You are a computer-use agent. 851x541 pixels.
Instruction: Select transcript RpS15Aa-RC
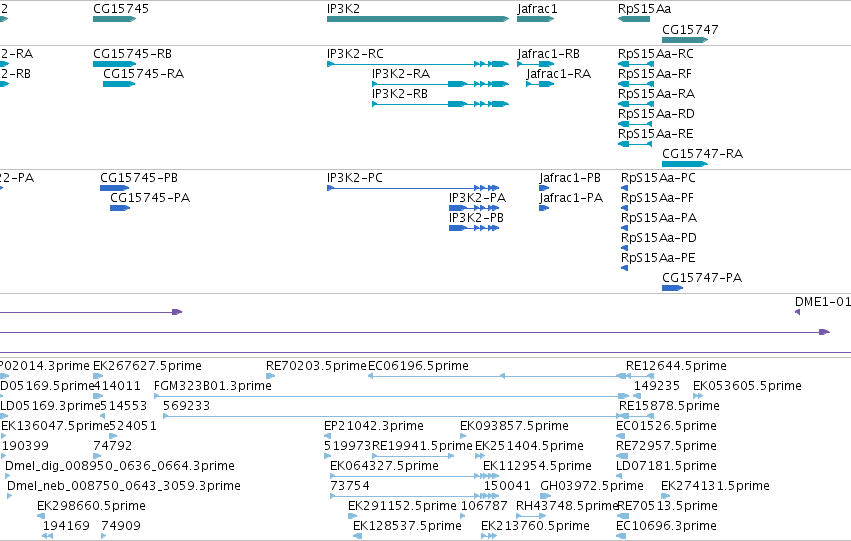[x=656, y=54]
